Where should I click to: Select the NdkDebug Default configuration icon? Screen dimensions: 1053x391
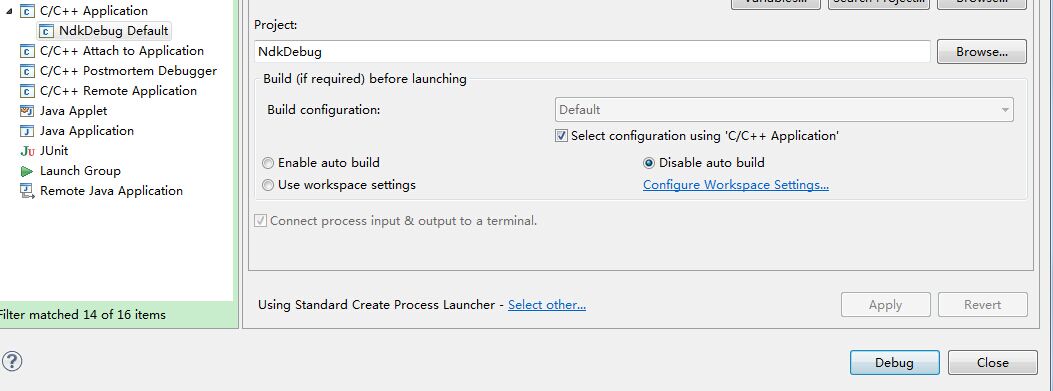pyautogui.click(x=46, y=31)
